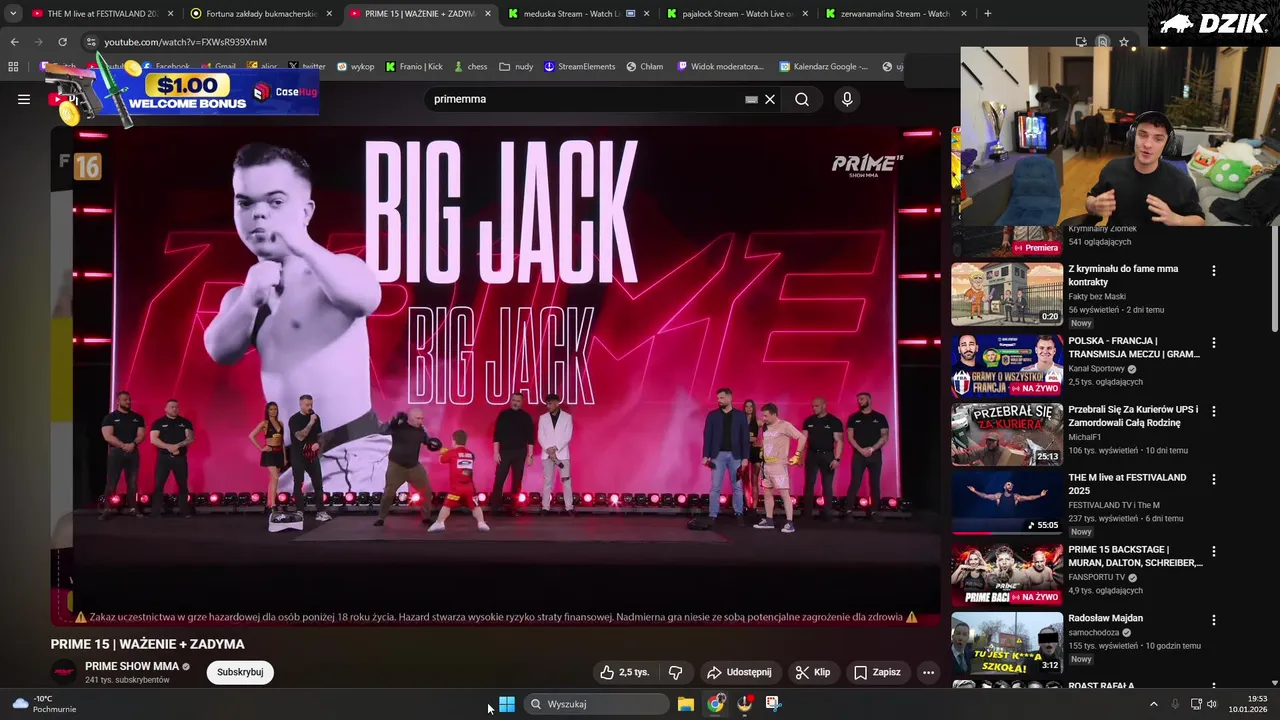Open the tab search dropdown arrow
The image size is (1280, 720).
coord(13,14)
